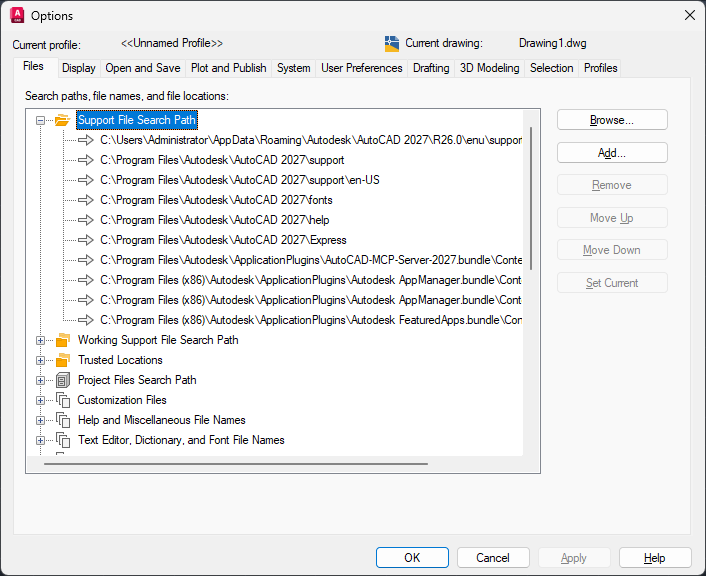Click the current drawing icon
The image size is (706, 576).
[x=392, y=44]
